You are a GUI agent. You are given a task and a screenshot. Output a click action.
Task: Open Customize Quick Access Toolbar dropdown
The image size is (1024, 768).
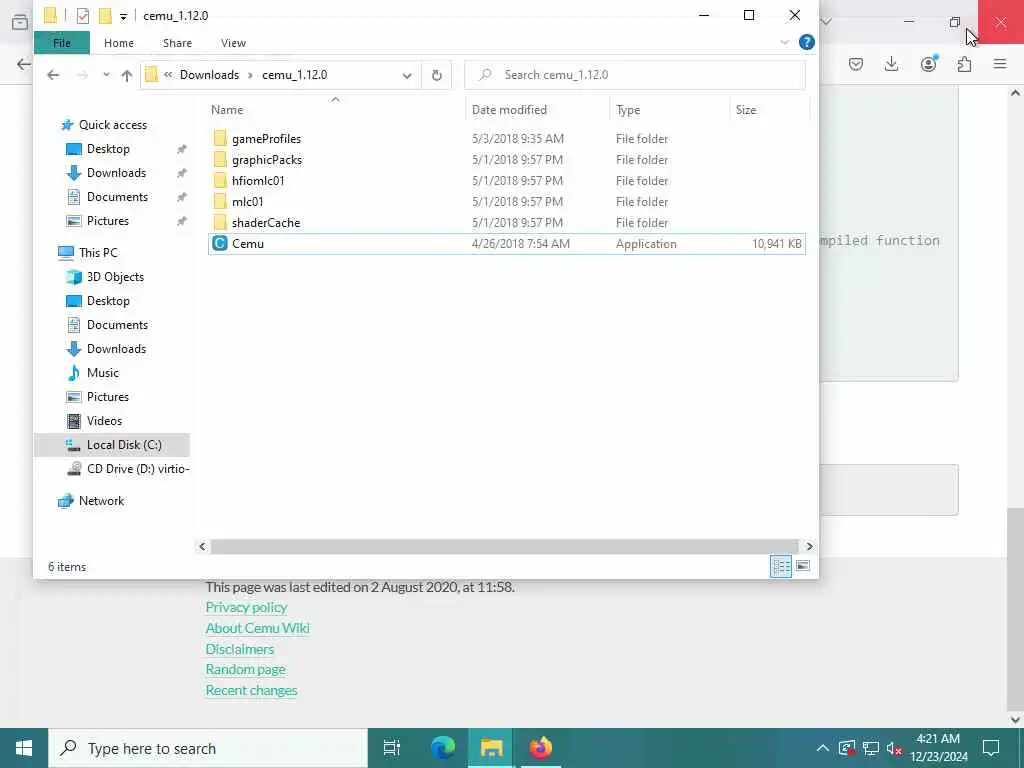123,17
